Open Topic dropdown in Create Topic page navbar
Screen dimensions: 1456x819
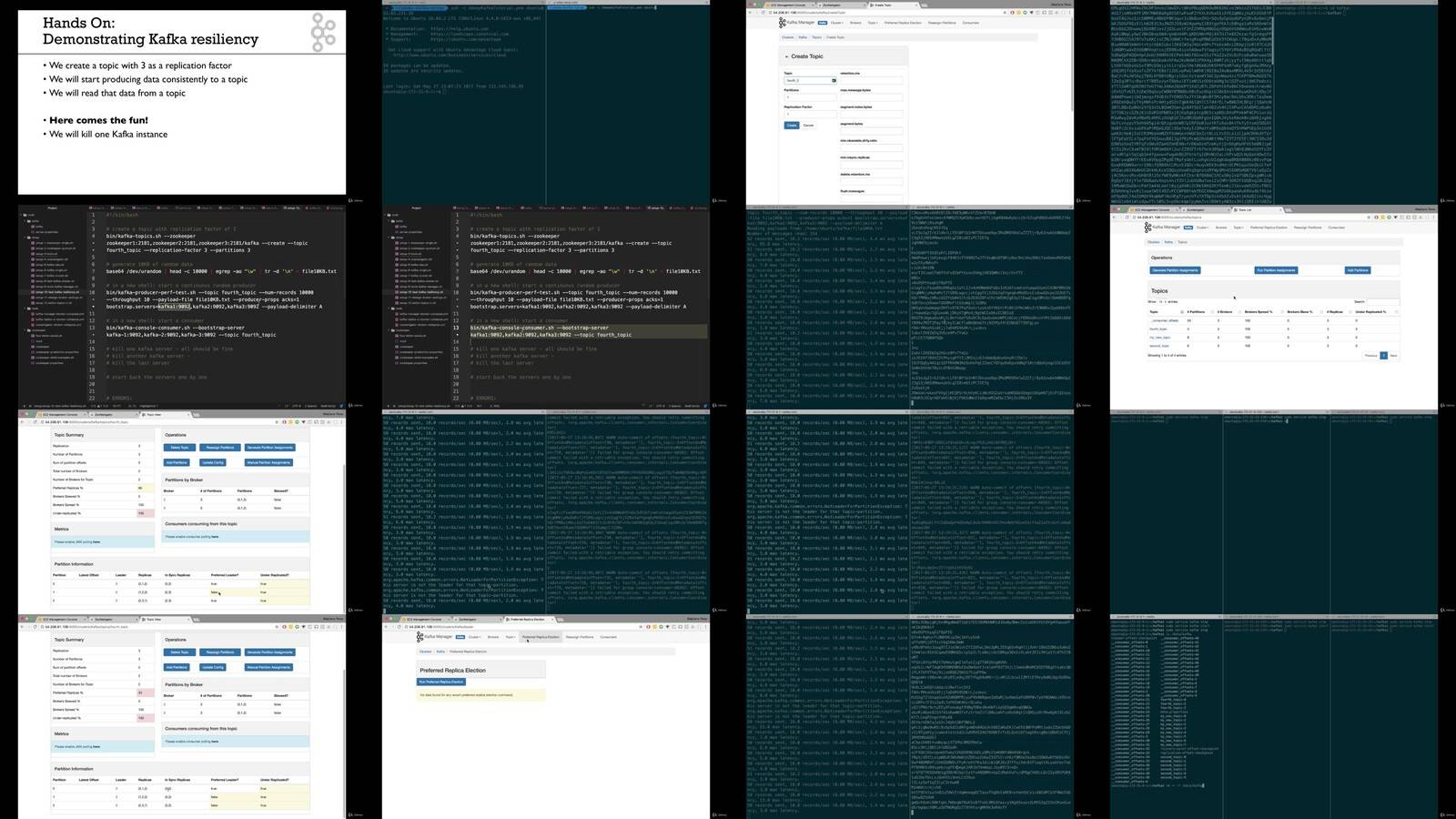pos(872,23)
